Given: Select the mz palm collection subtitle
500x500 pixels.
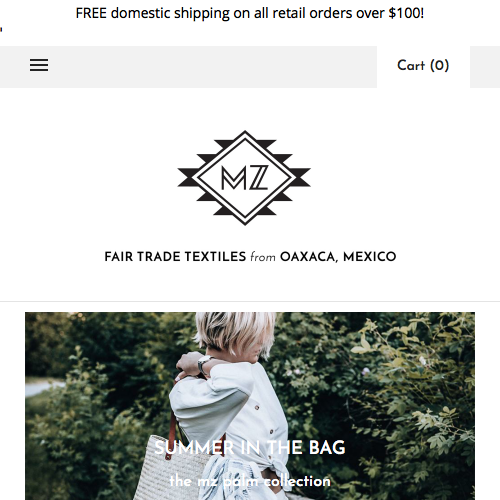Looking at the screenshot, I should click(x=250, y=481).
